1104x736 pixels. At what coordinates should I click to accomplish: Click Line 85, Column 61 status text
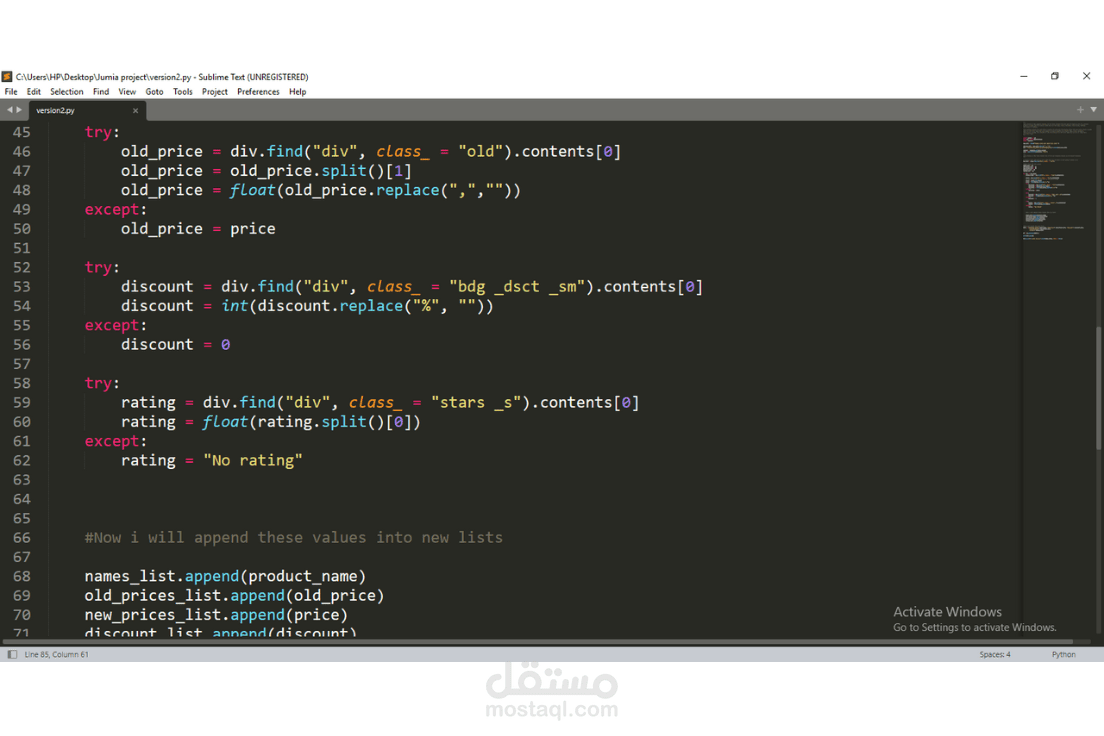click(56, 654)
